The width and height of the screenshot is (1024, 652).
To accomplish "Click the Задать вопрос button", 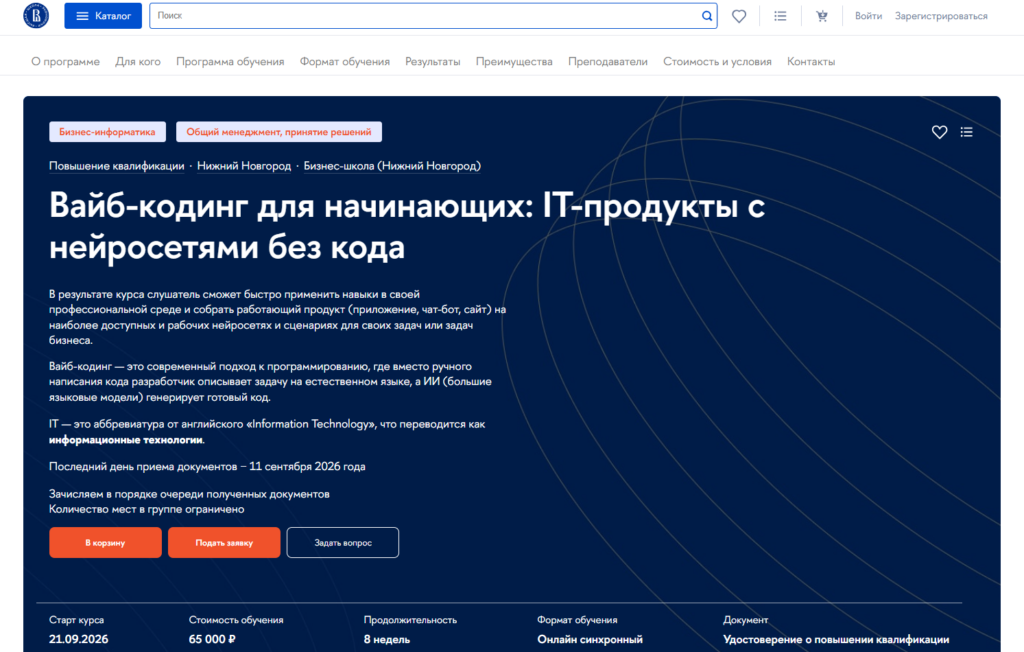I will point(343,542).
